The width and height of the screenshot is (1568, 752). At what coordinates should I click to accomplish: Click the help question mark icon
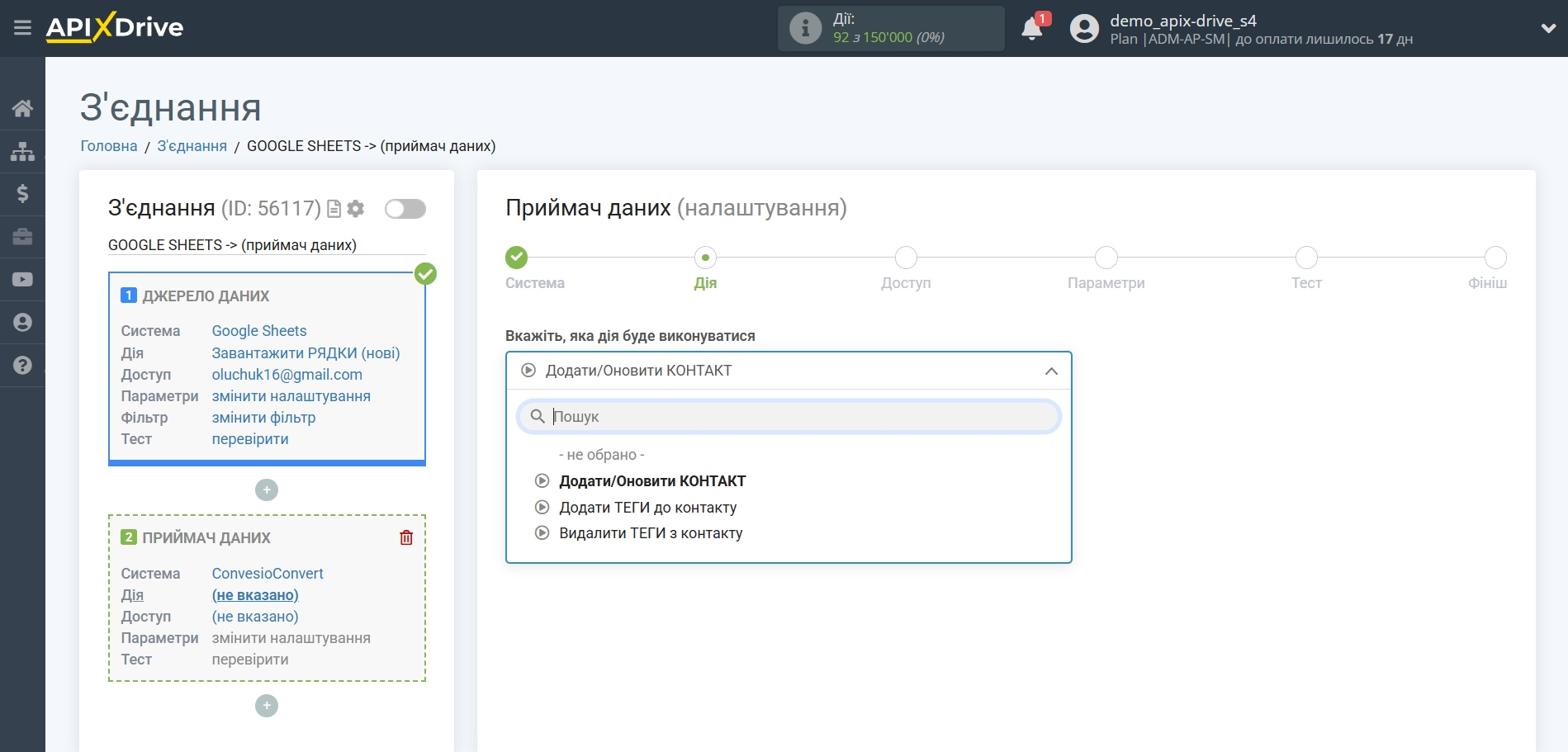coord(22,365)
